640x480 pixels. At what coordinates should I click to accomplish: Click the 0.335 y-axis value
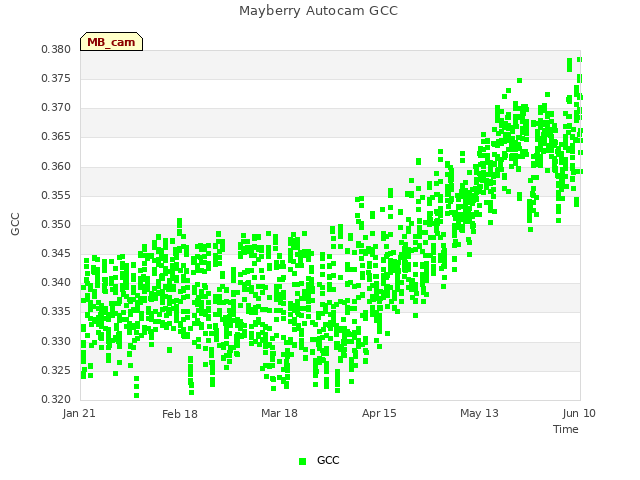pyautogui.click(x=56, y=311)
